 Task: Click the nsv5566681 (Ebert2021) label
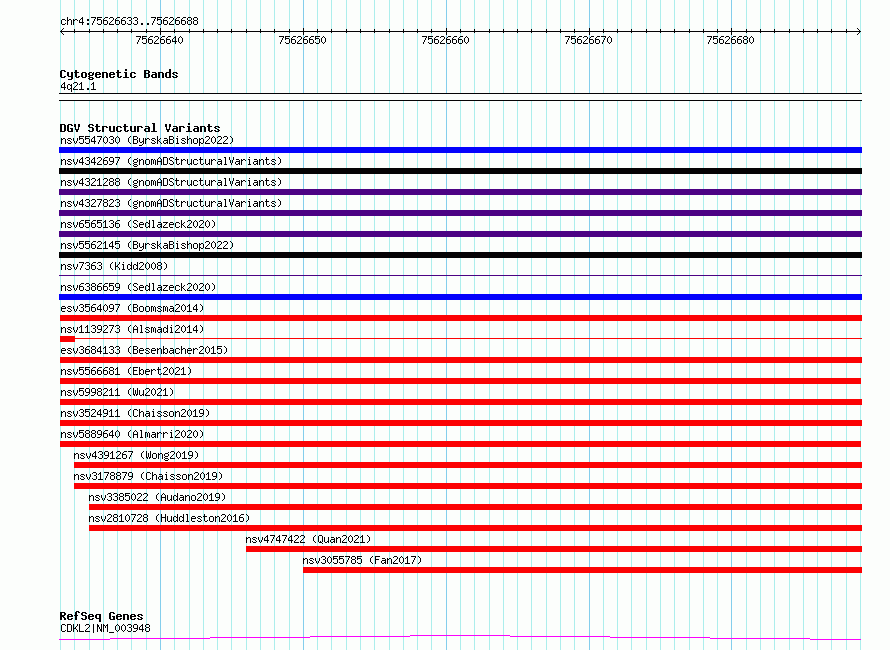click(126, 371)
